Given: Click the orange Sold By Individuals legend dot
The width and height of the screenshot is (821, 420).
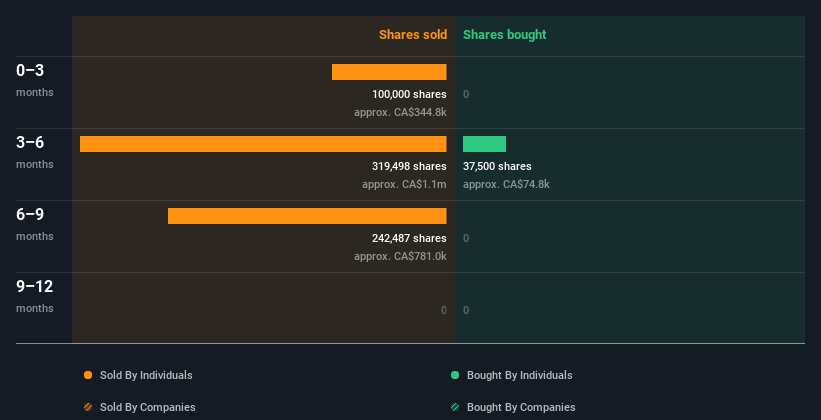Looking at the screenshot, I should coord(88,375).
